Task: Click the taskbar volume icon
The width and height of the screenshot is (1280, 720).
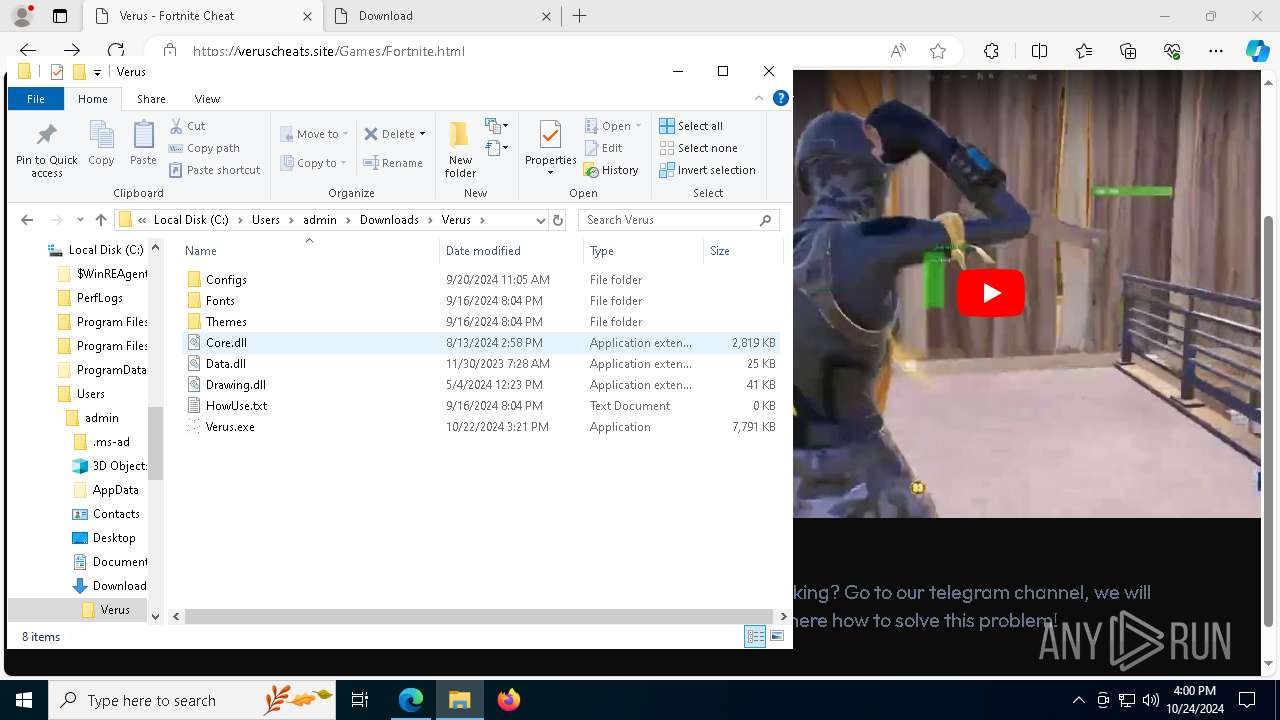Action: click(x=1150, y=700)
